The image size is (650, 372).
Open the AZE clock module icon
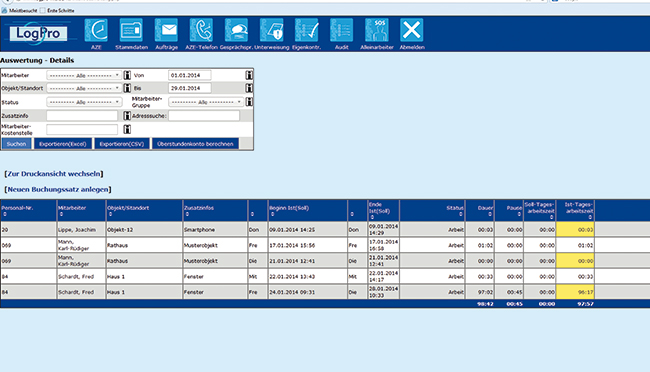pos(96,30)
